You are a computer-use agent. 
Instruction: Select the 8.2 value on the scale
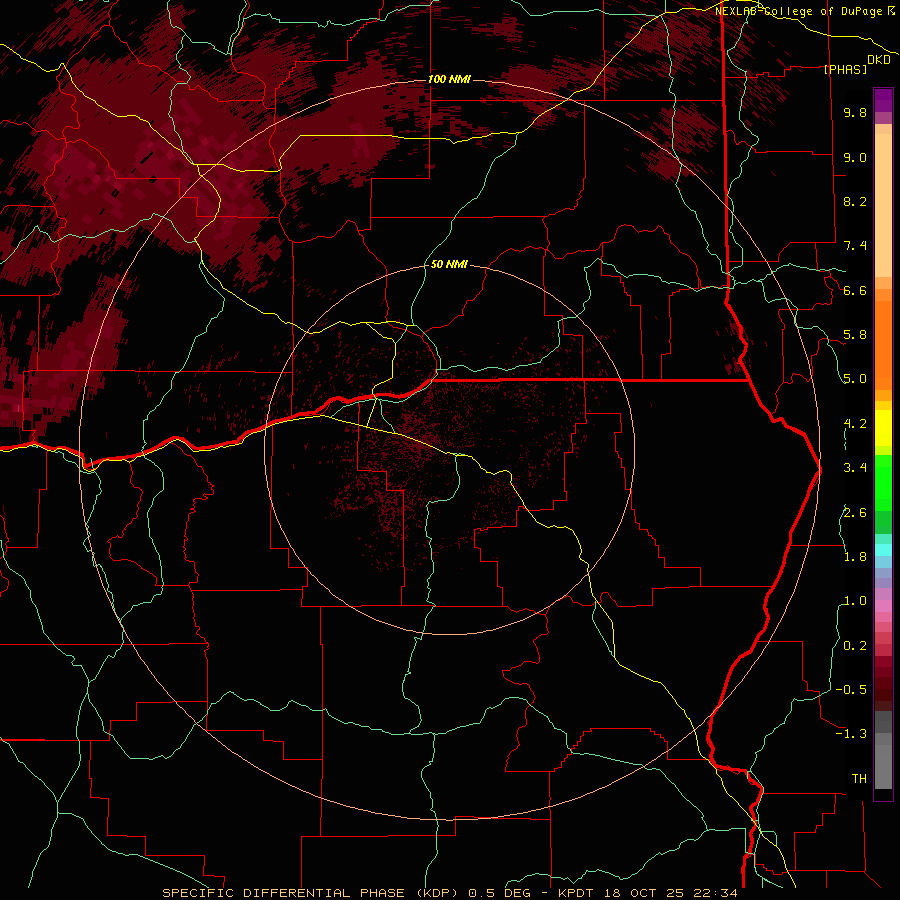[855, 201]
